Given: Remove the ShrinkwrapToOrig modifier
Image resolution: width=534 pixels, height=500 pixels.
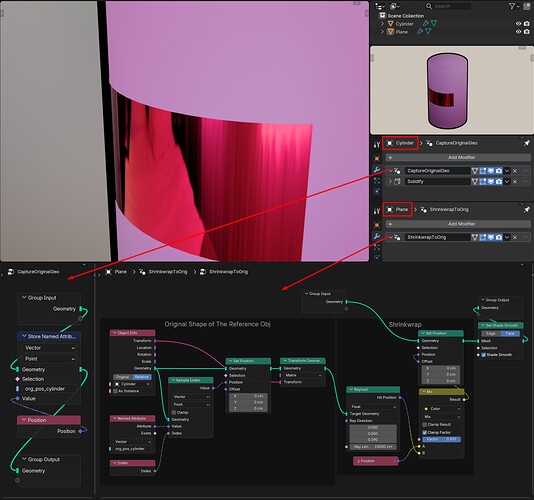Looking at the screenshot, I should click(x=515, y=237).
